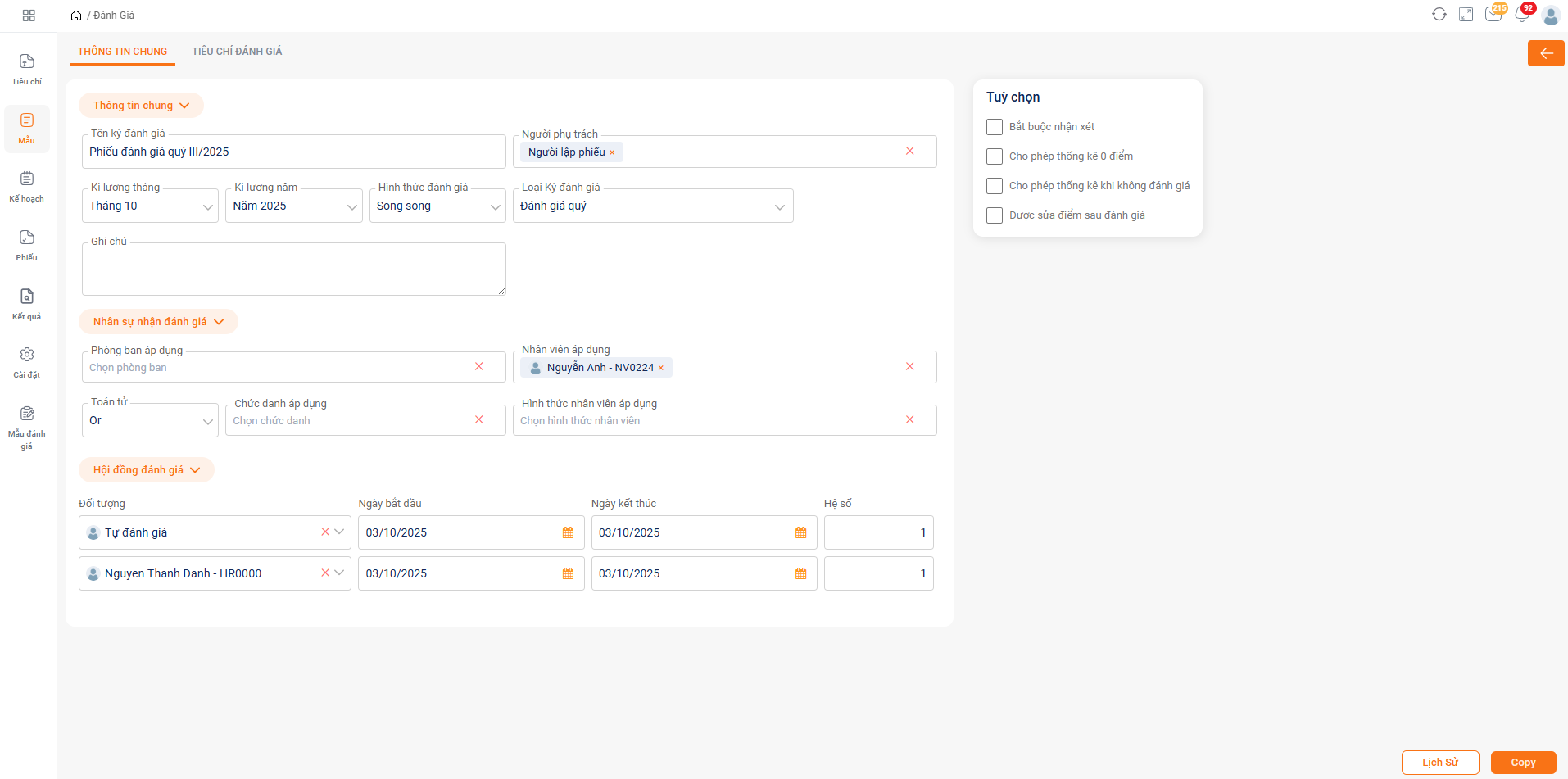1568x779 pixels.
Task: Open the Tiêu chí sidebar icon
Action: tap(27, 69)
